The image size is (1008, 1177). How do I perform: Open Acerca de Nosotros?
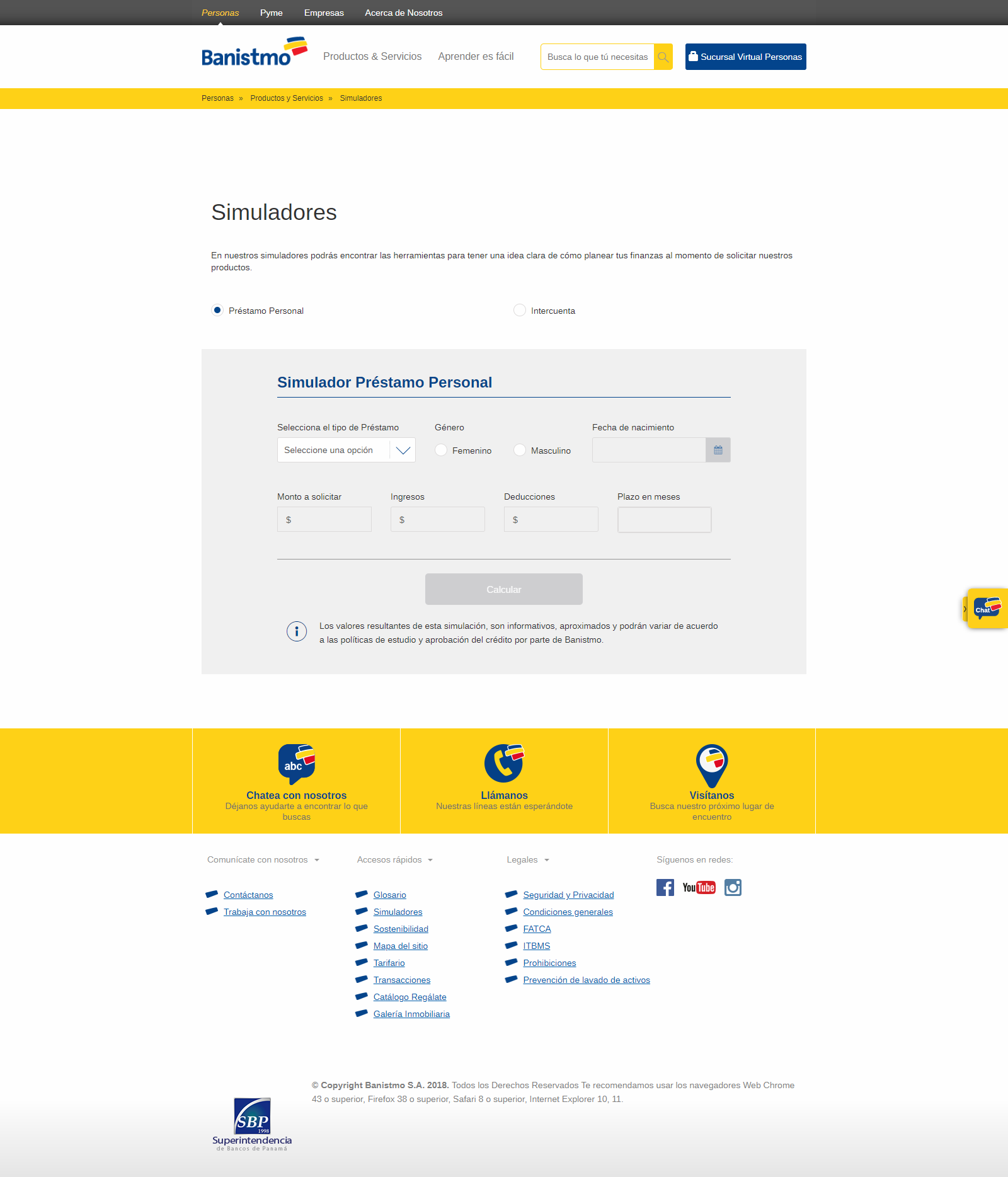point(404,13)
